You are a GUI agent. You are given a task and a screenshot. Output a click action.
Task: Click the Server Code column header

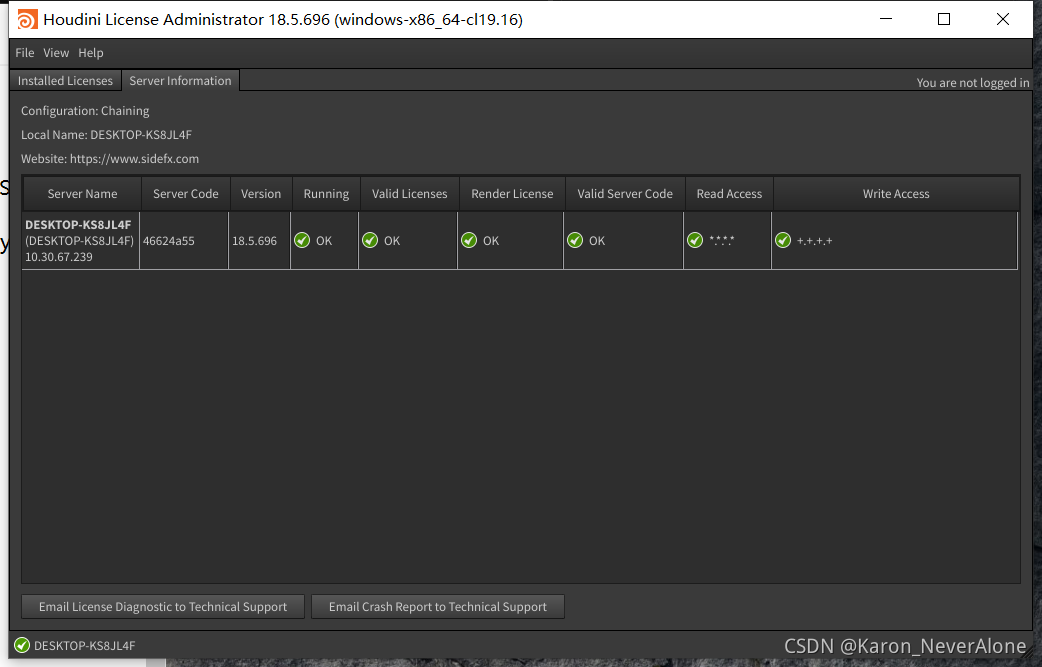pos(185,194)
